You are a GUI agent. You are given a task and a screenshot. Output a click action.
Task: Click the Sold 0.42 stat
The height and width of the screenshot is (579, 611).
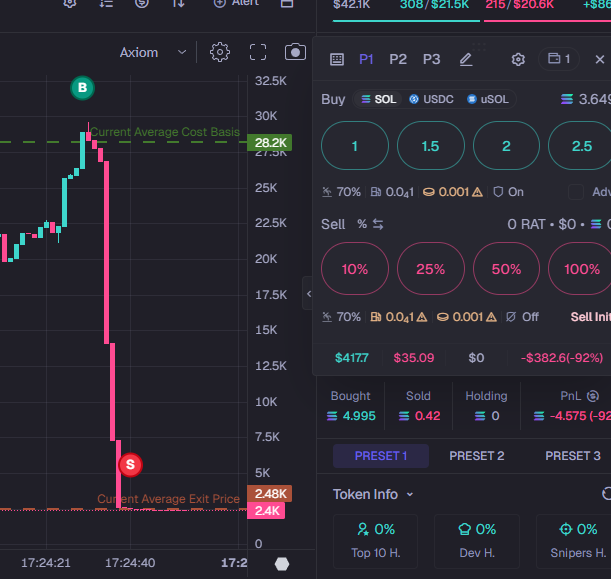pyautogui.click(x=419, y=406)
